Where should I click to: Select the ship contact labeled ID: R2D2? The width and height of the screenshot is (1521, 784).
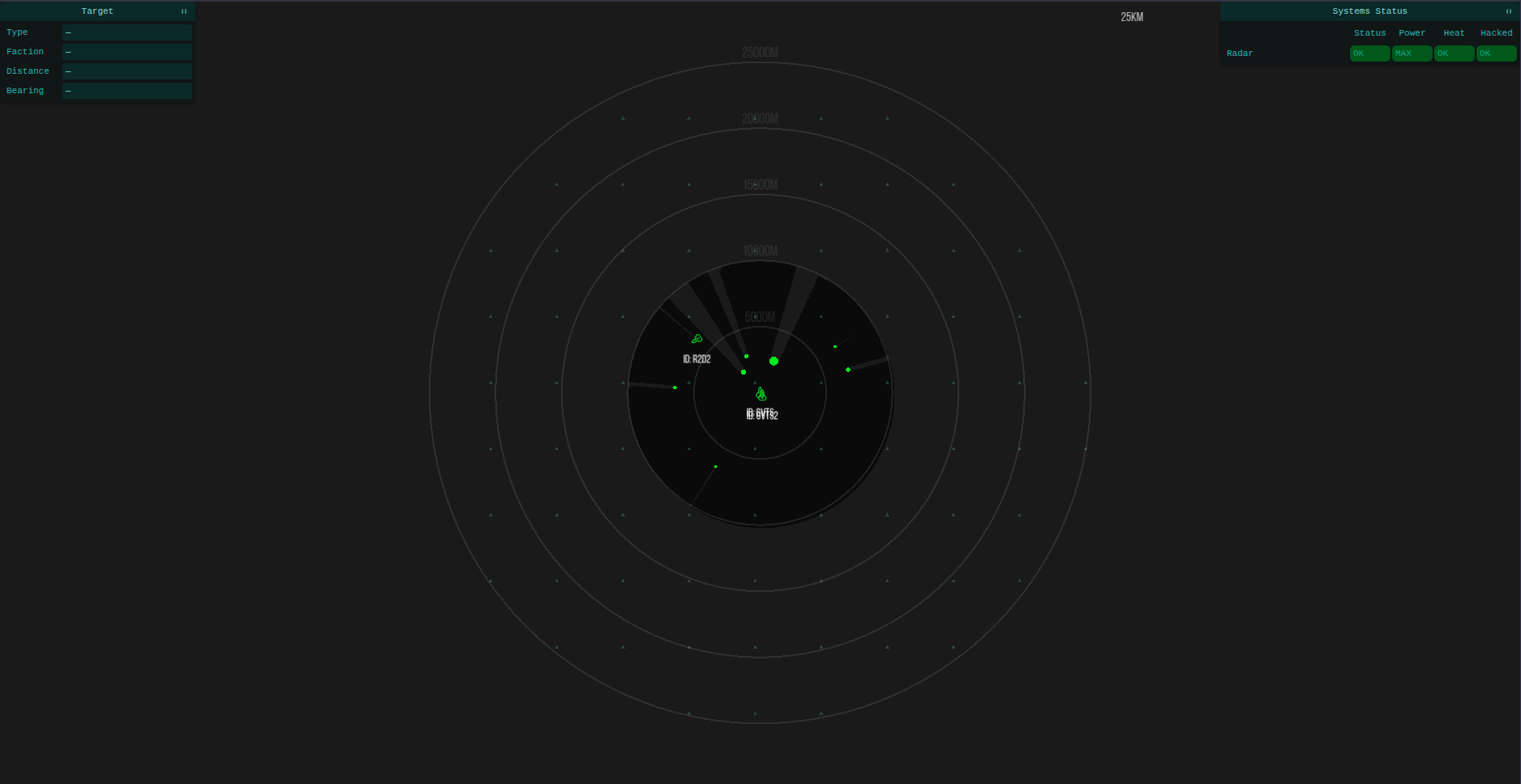point(697,339)
